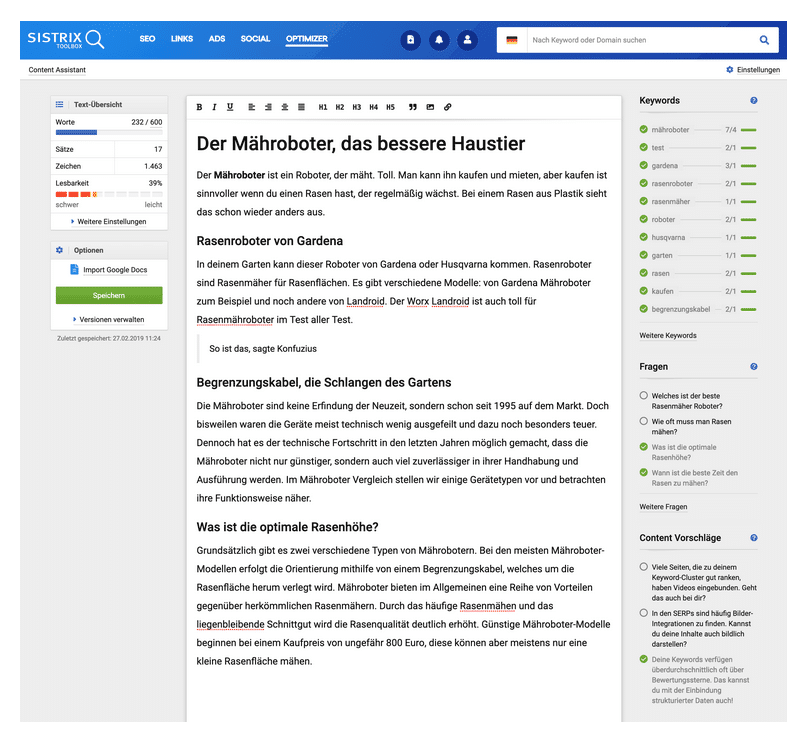Click 'Zuletzt gespeichert: 27.02.2019 11:24' text

109,338
